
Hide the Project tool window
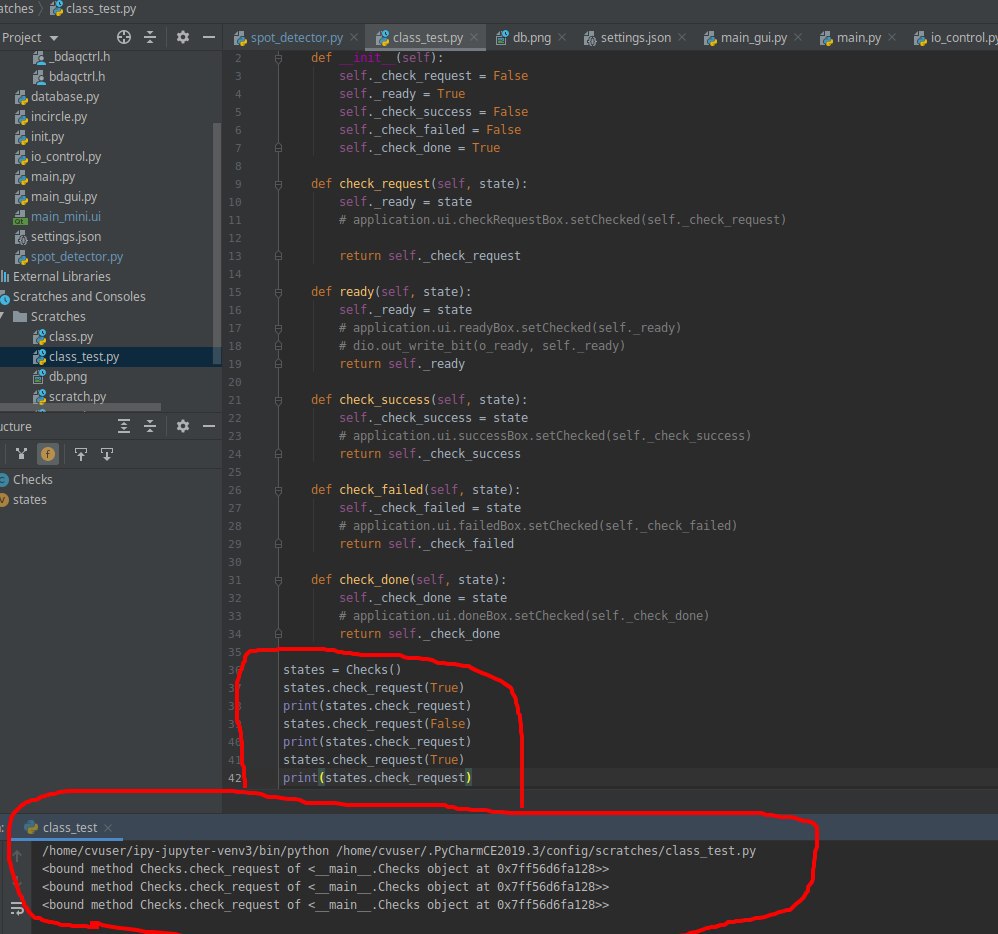click(208, 37)
